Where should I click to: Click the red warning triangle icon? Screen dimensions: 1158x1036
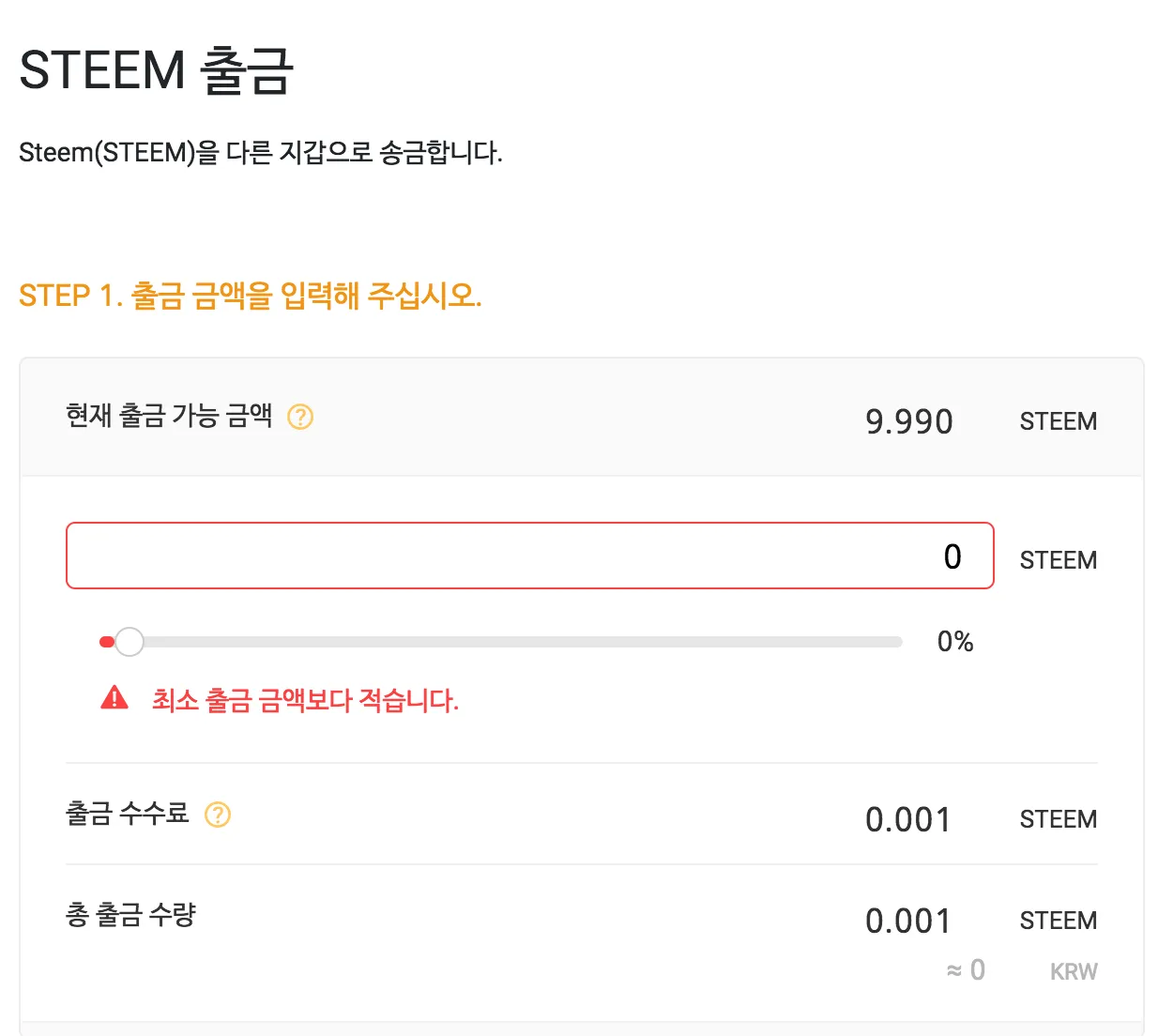(x=114, y=697)
